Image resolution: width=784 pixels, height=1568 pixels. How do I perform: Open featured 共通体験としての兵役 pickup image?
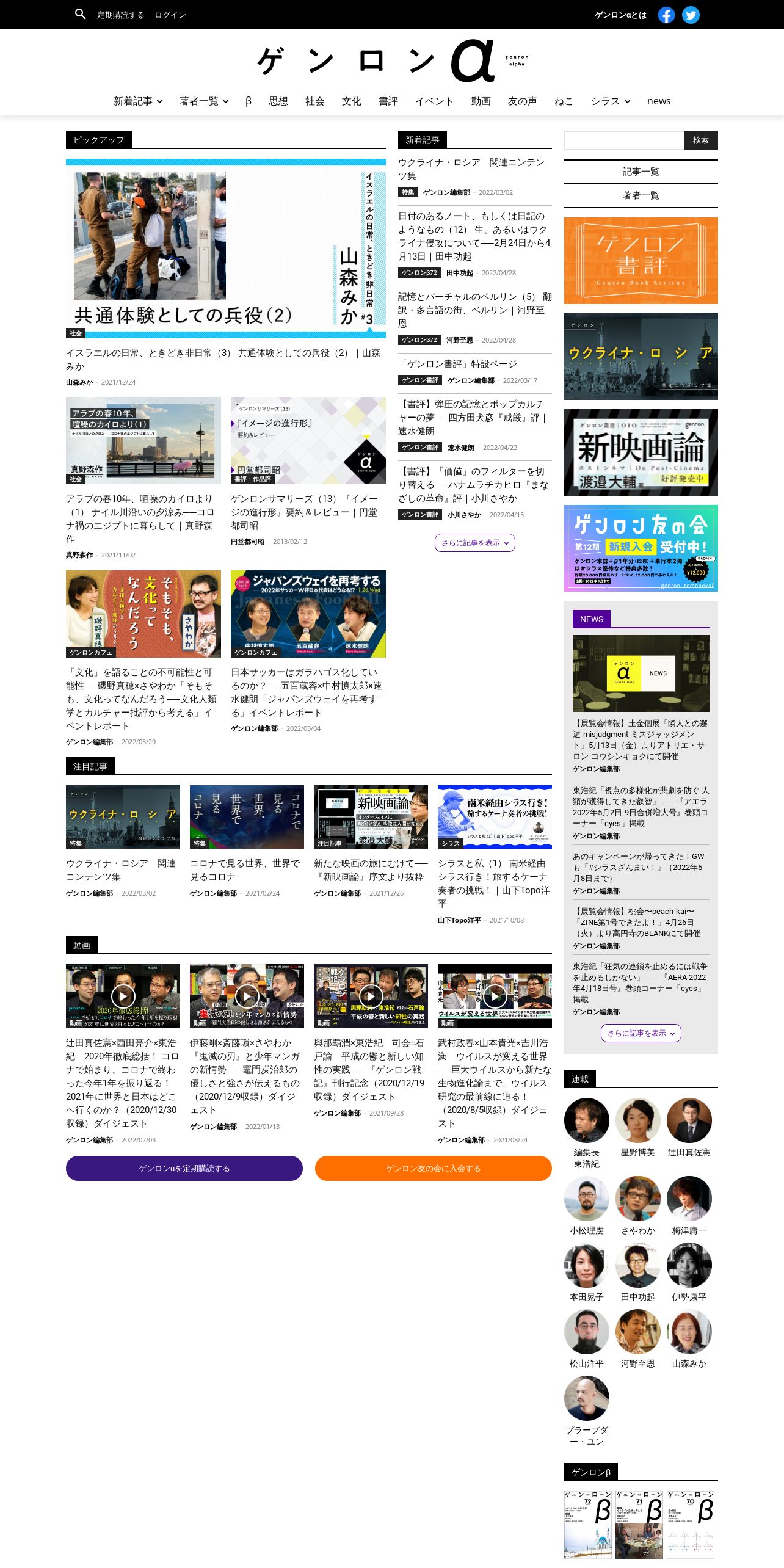[226, 249]
